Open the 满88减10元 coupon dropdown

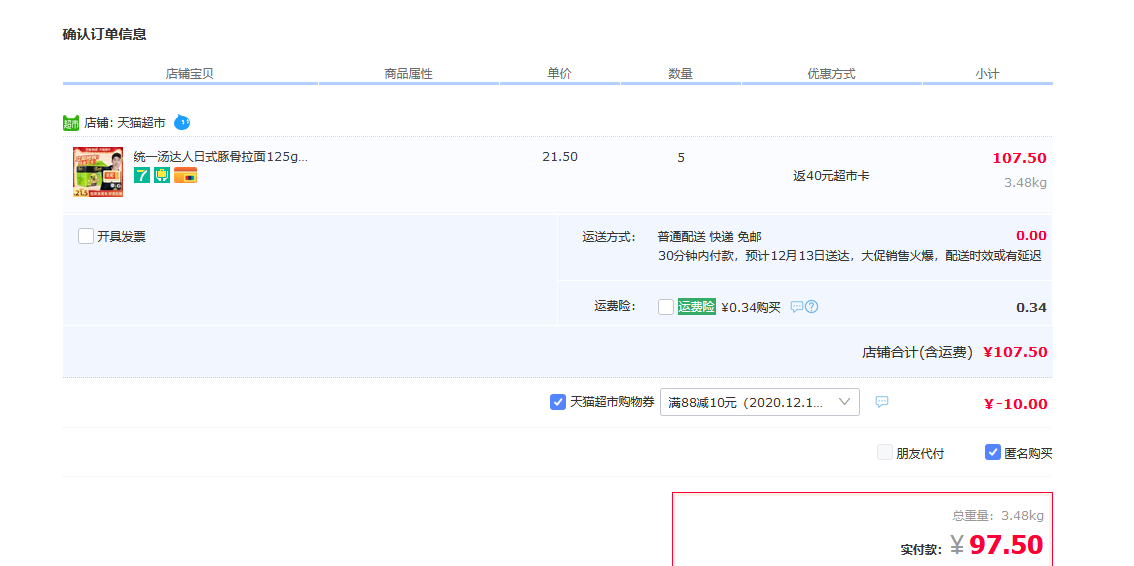coord(760,402)
